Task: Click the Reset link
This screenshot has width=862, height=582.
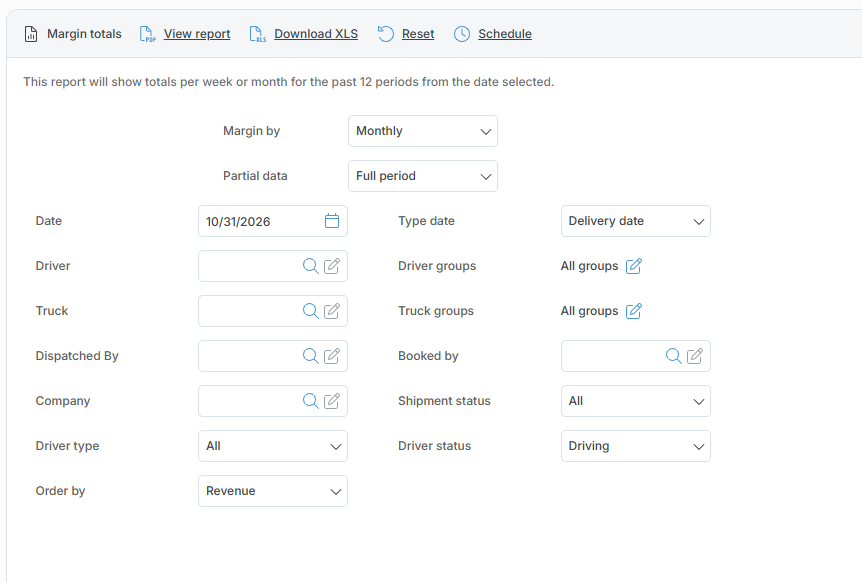Action: (418, 34)
